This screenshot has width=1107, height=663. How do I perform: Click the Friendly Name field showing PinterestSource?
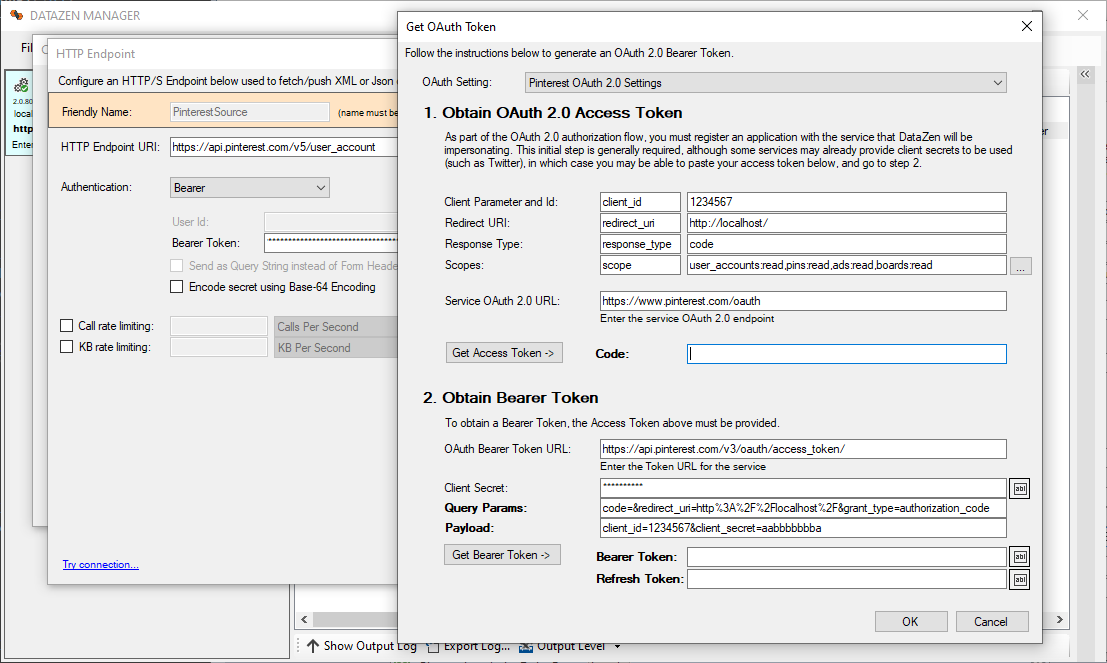click(x=249, y=112)
